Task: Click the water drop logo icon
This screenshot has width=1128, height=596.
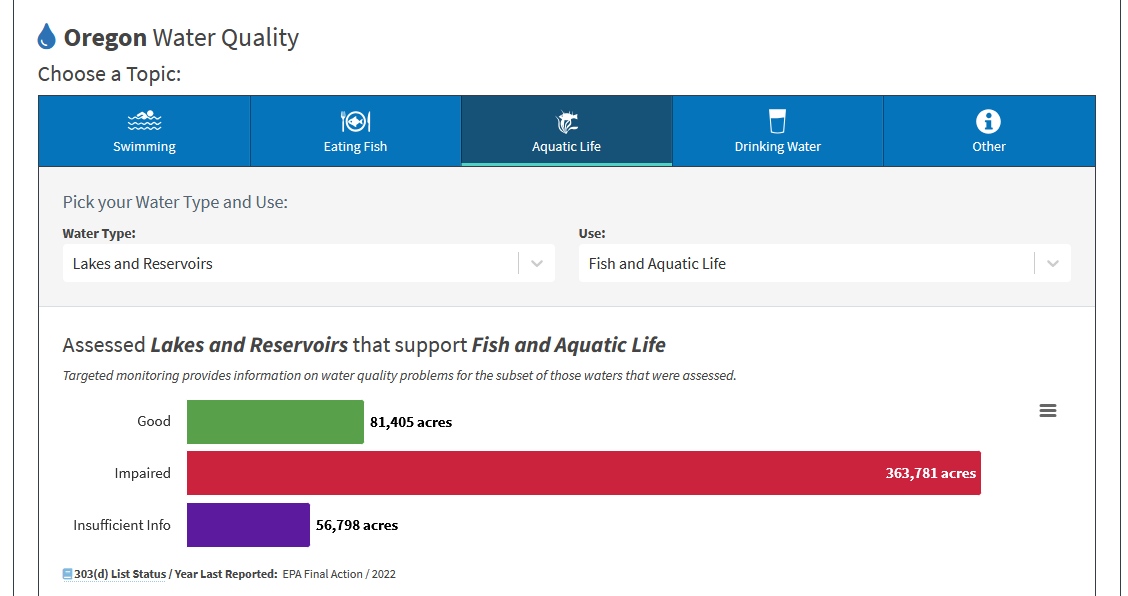Action: tap(47, 38)
